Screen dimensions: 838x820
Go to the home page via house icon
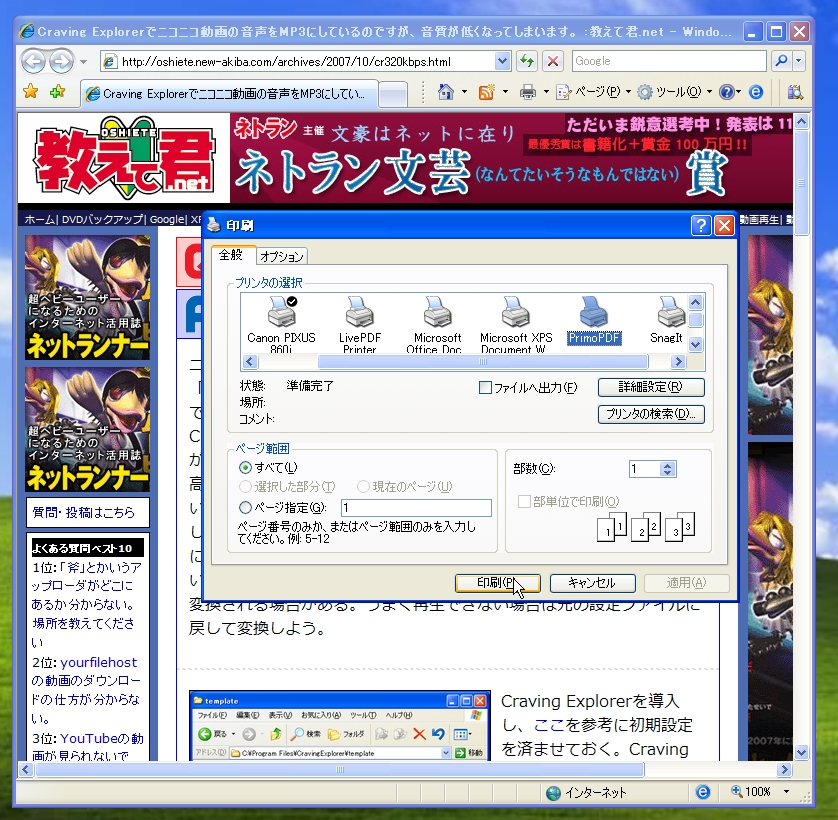pyautogui.click(x=445, y=92)
